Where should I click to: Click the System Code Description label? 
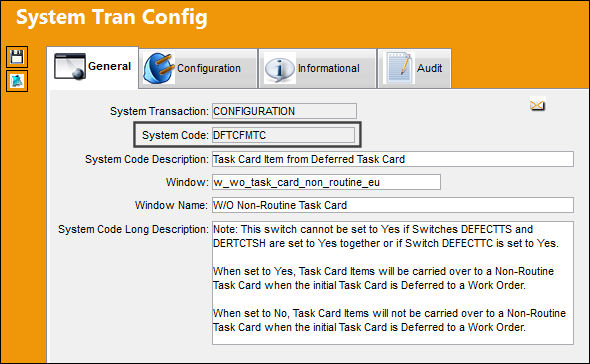[146, 159]
